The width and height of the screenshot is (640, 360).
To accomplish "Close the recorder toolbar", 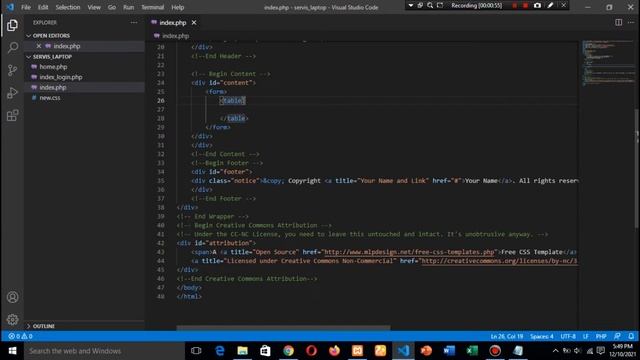I will click(563, 5).
